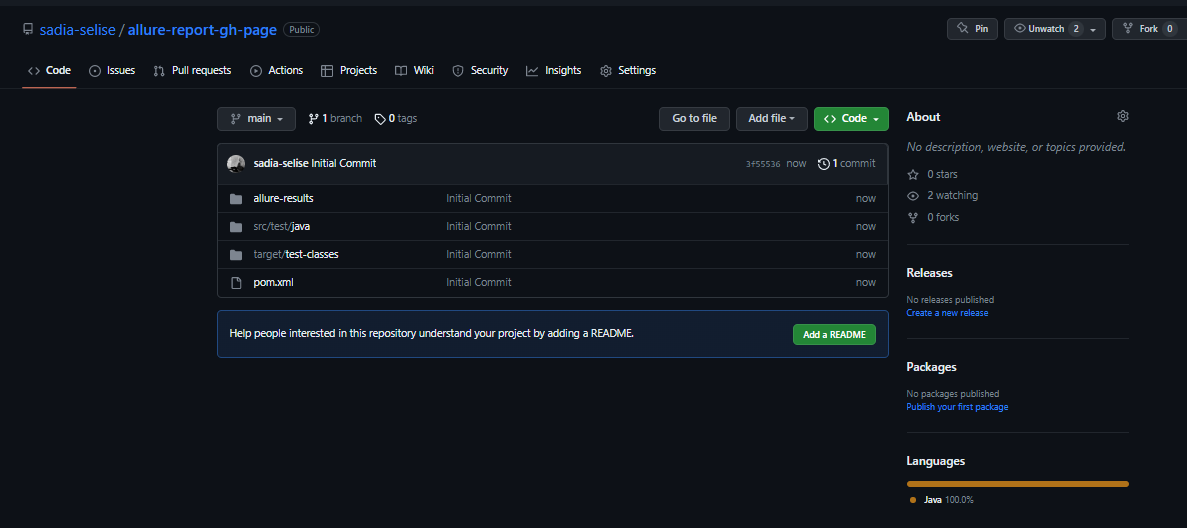Open the Wiki tab

(x=414, y=70)
